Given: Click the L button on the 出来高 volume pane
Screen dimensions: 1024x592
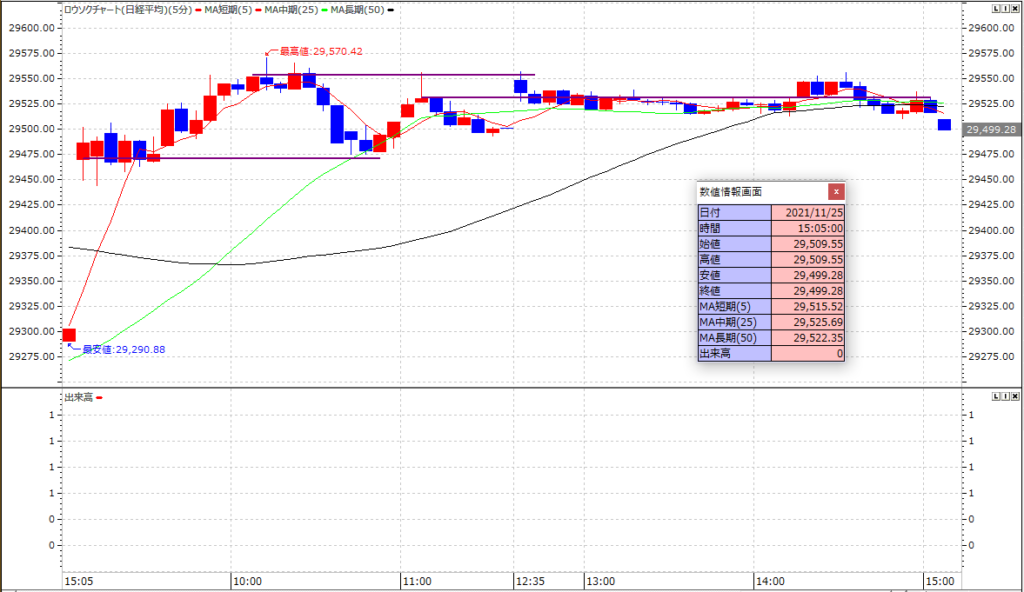Looking at the screenshot, I should [996, 397].
